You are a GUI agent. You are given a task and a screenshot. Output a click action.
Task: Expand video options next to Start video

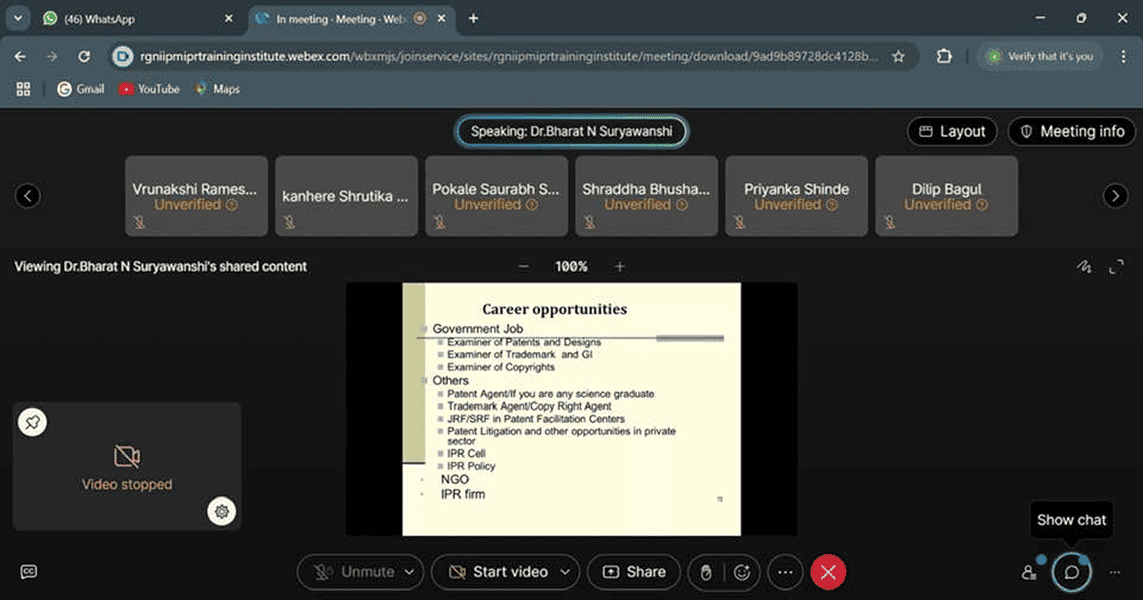(x=566, y=572)
